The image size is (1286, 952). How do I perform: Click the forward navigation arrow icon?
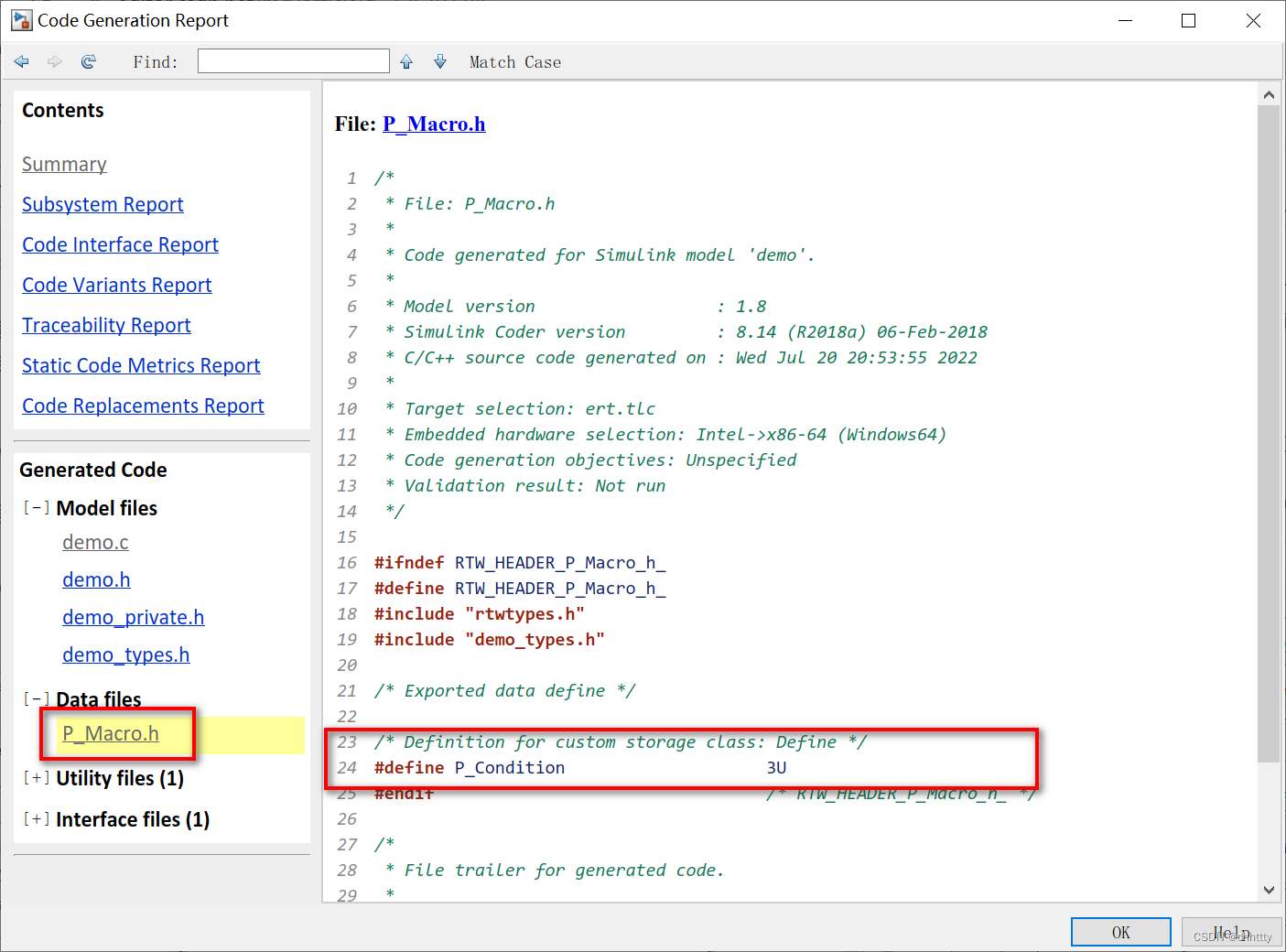pyautogui.click(x=55, y=61)
